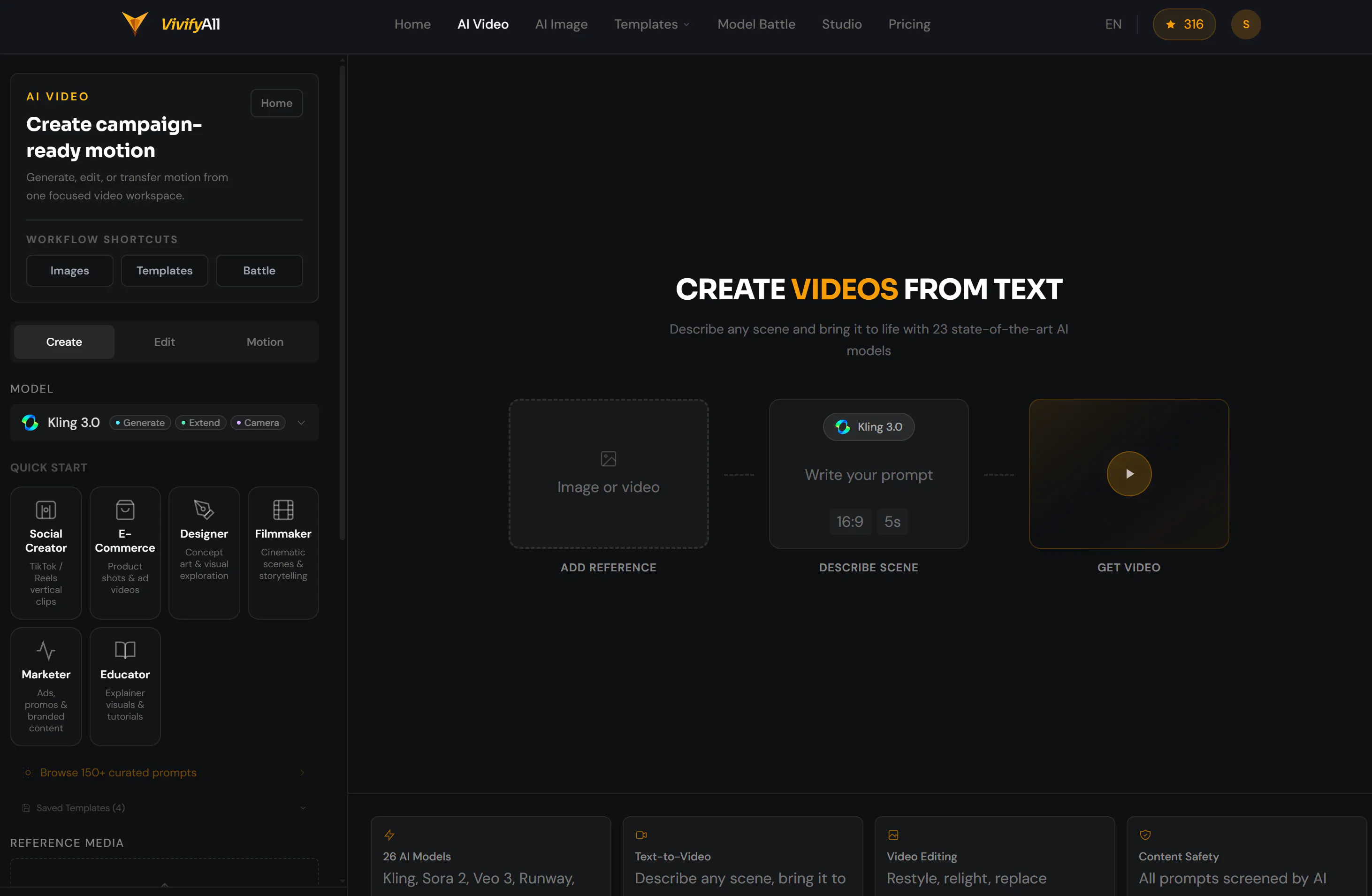The height and width of the screenshot is (896, 1372).
Task: Click the 'CREATE VIDEOS FROM TEXT' heading
Action: pyautogui.click(x=869, y=289)
